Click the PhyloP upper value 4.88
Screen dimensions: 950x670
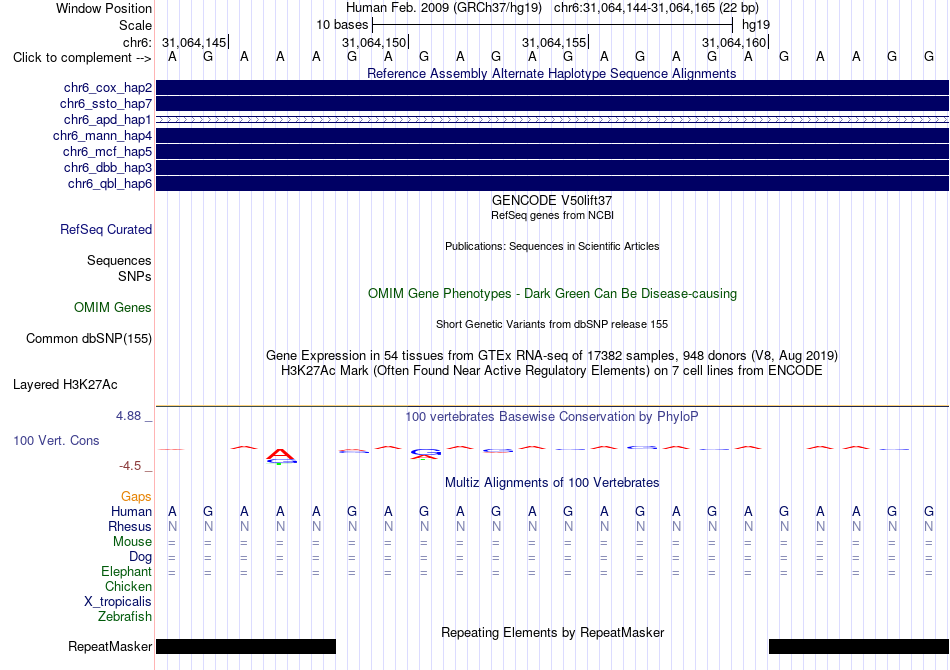[x=128, y=416]
